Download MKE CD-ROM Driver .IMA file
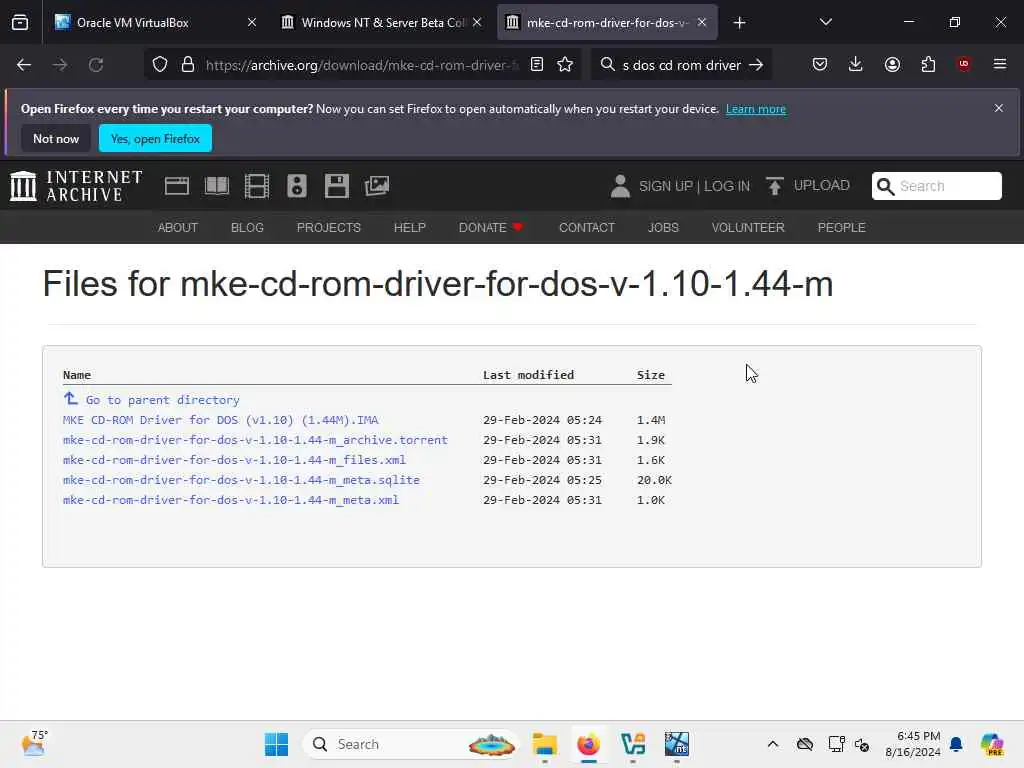 pos(221,420)
